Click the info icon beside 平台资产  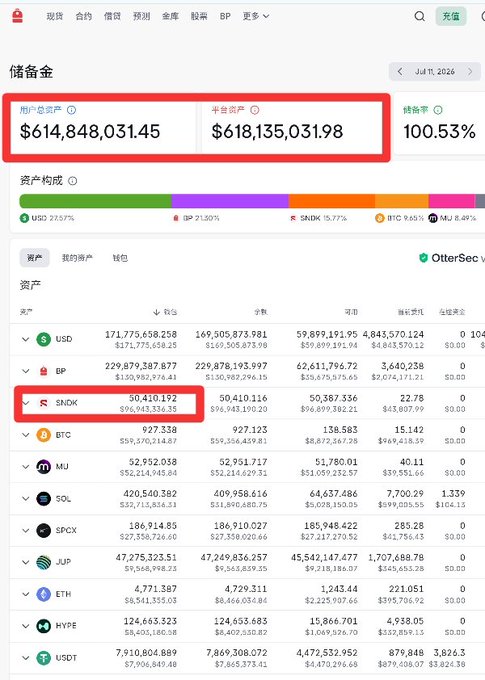tap(255, 110)
